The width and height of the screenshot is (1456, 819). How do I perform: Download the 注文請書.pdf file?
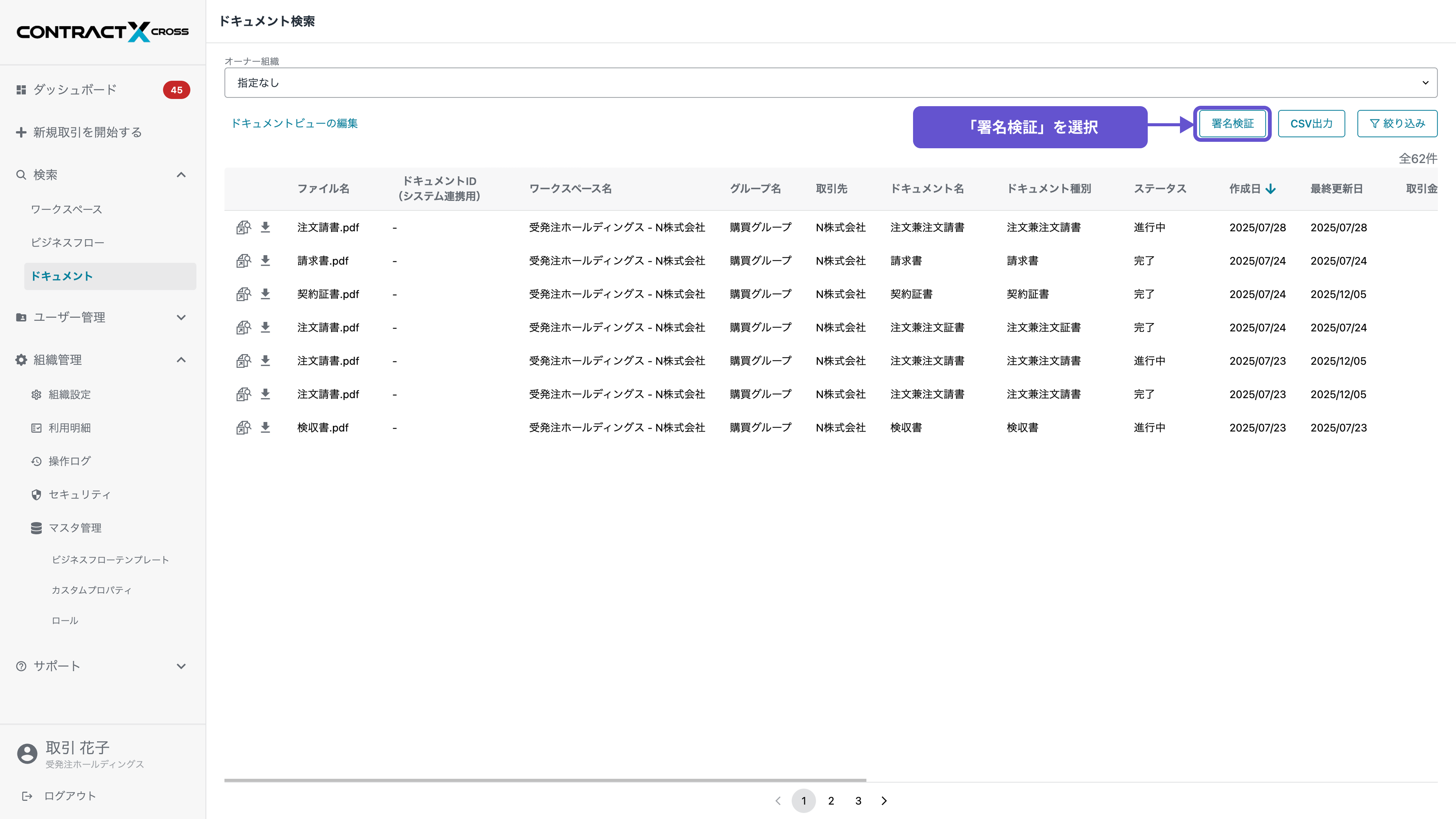(x=266, y=227)
